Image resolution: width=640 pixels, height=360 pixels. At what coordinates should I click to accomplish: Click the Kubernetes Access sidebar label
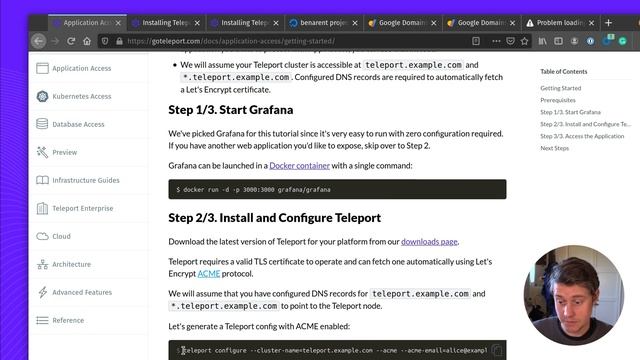pyautogui.click(x=82, y=96)
